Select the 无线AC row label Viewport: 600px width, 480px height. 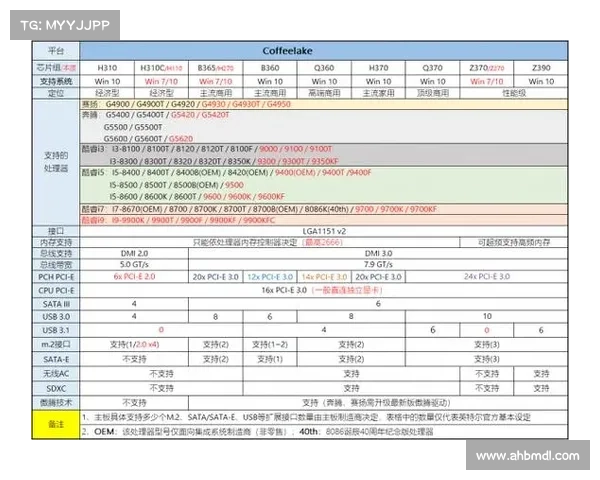56,374
